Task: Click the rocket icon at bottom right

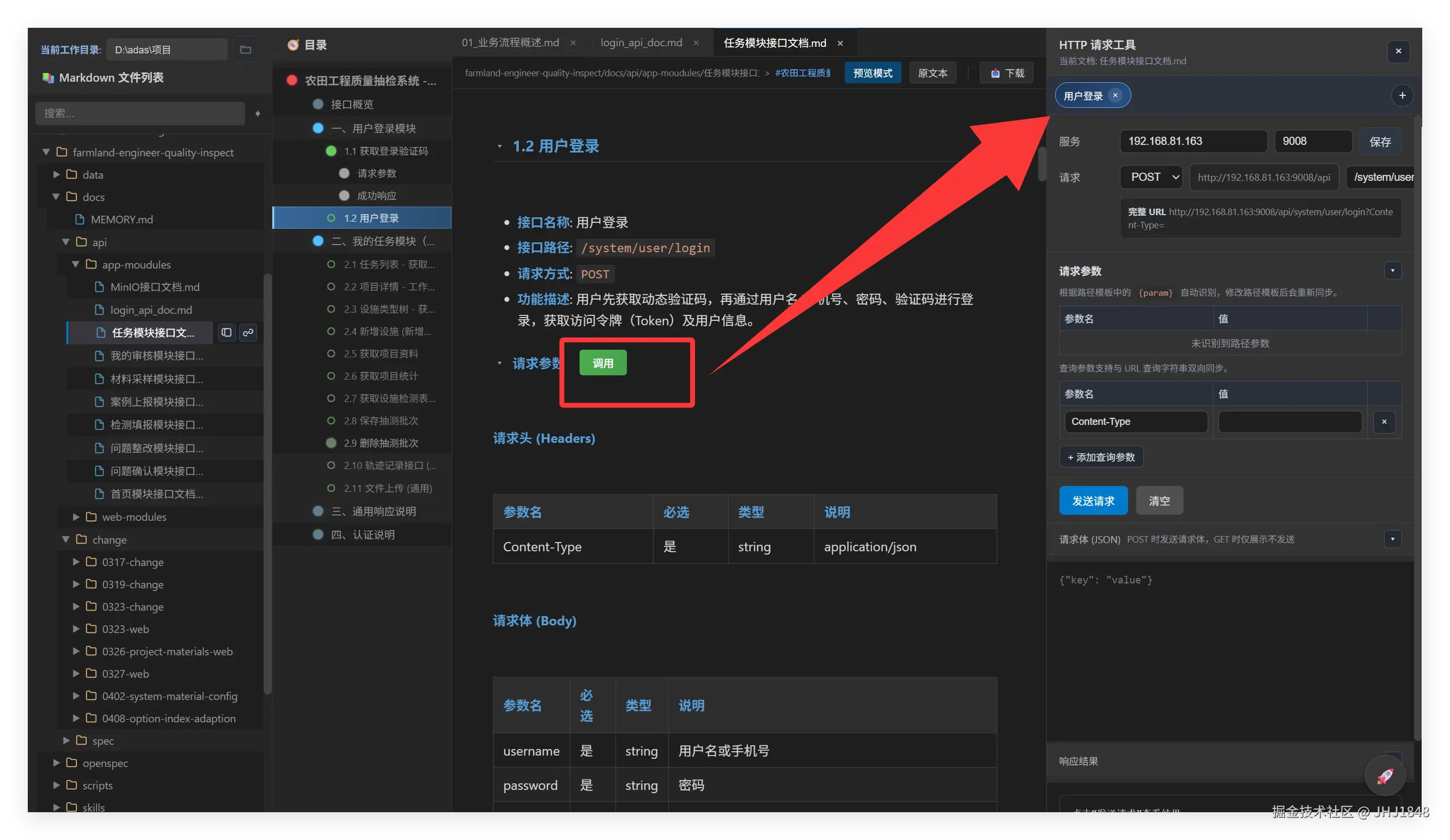Action: 1385,775
